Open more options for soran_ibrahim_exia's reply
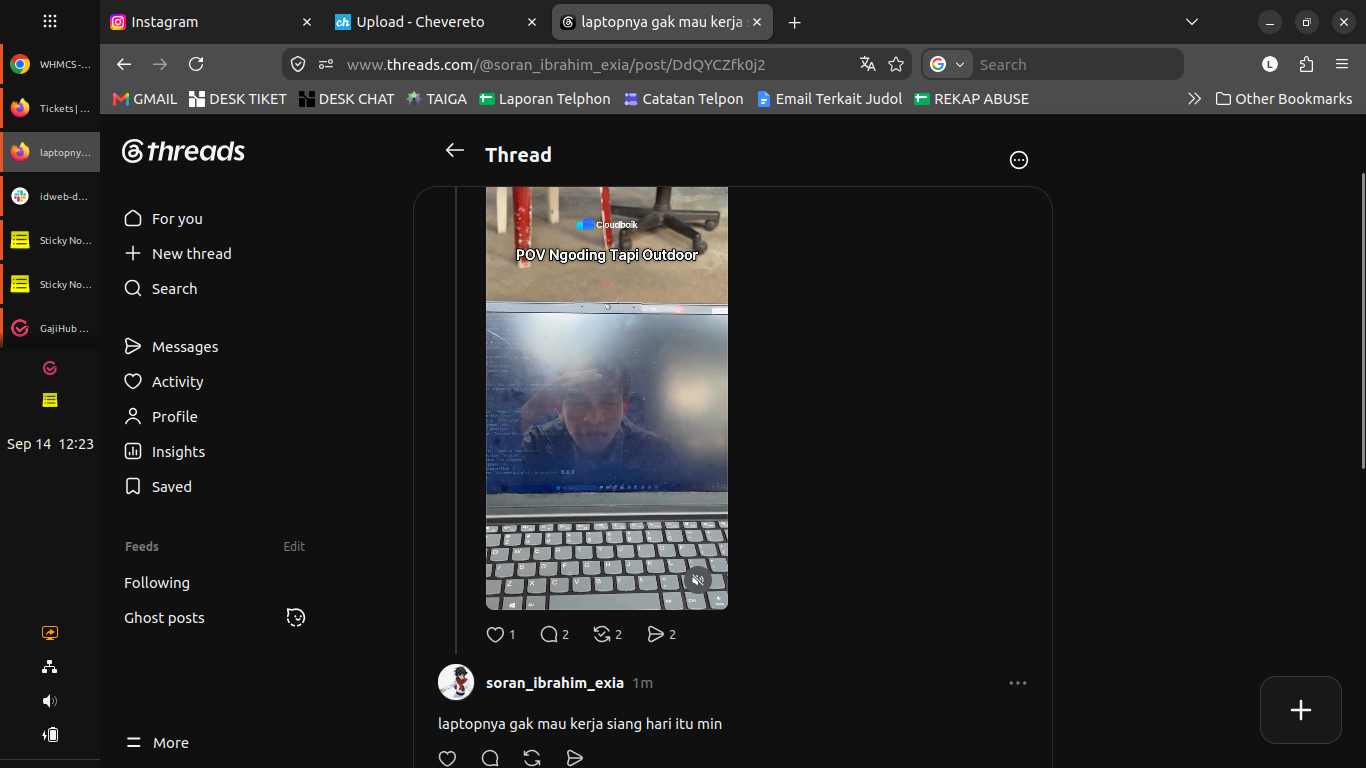The image size is (1366, 768). click(x=1018, y=683)
